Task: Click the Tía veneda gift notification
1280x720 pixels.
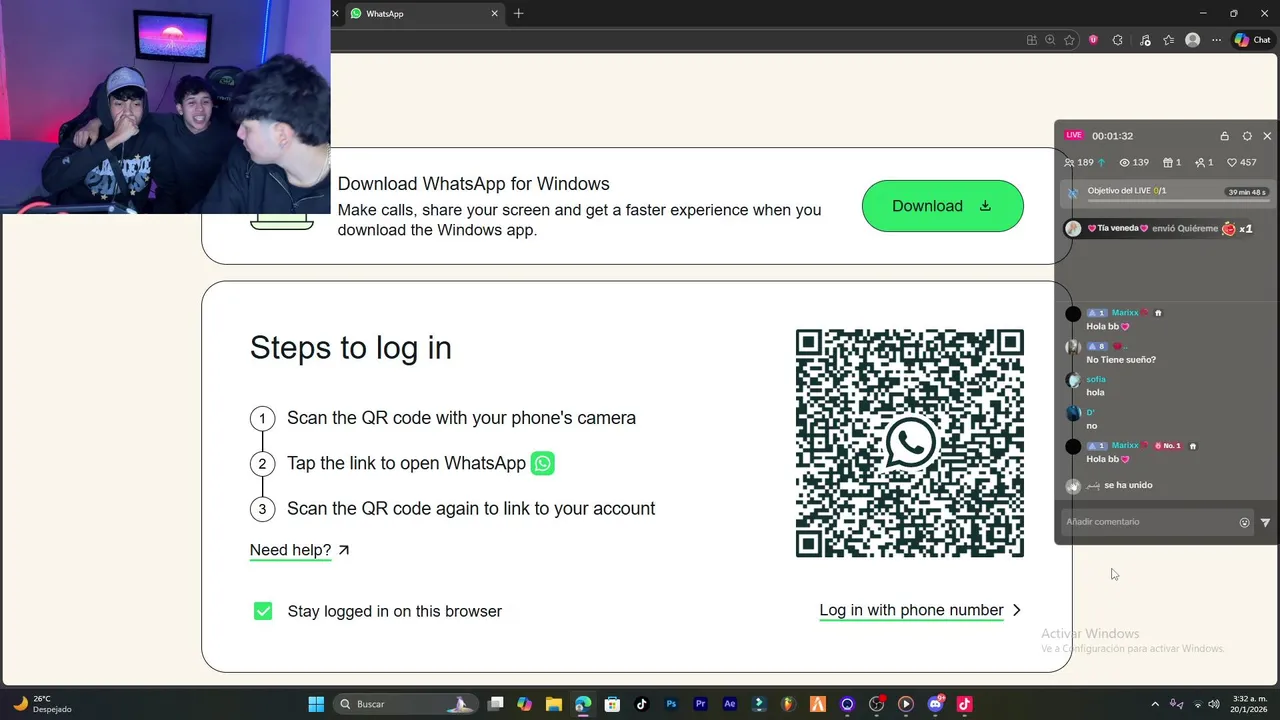Action: (1160, 229)
